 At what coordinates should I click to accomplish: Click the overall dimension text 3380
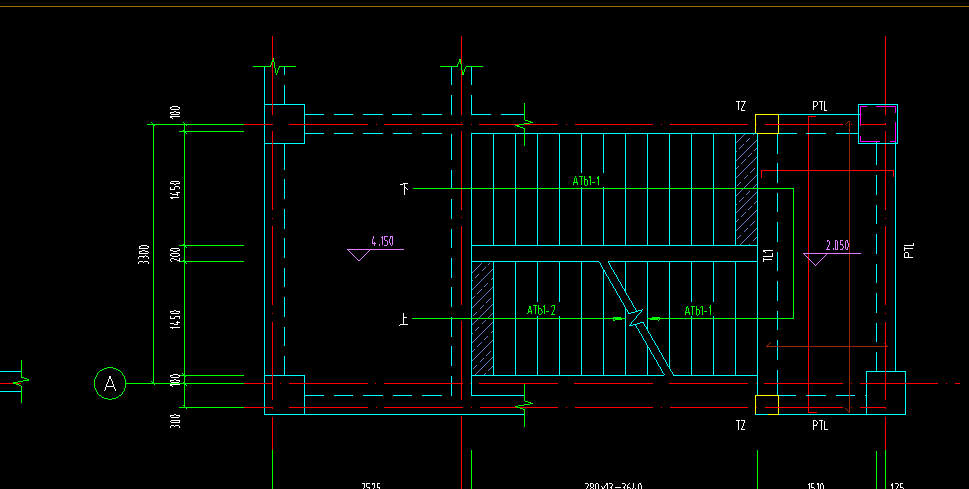[x=143, y=254]
